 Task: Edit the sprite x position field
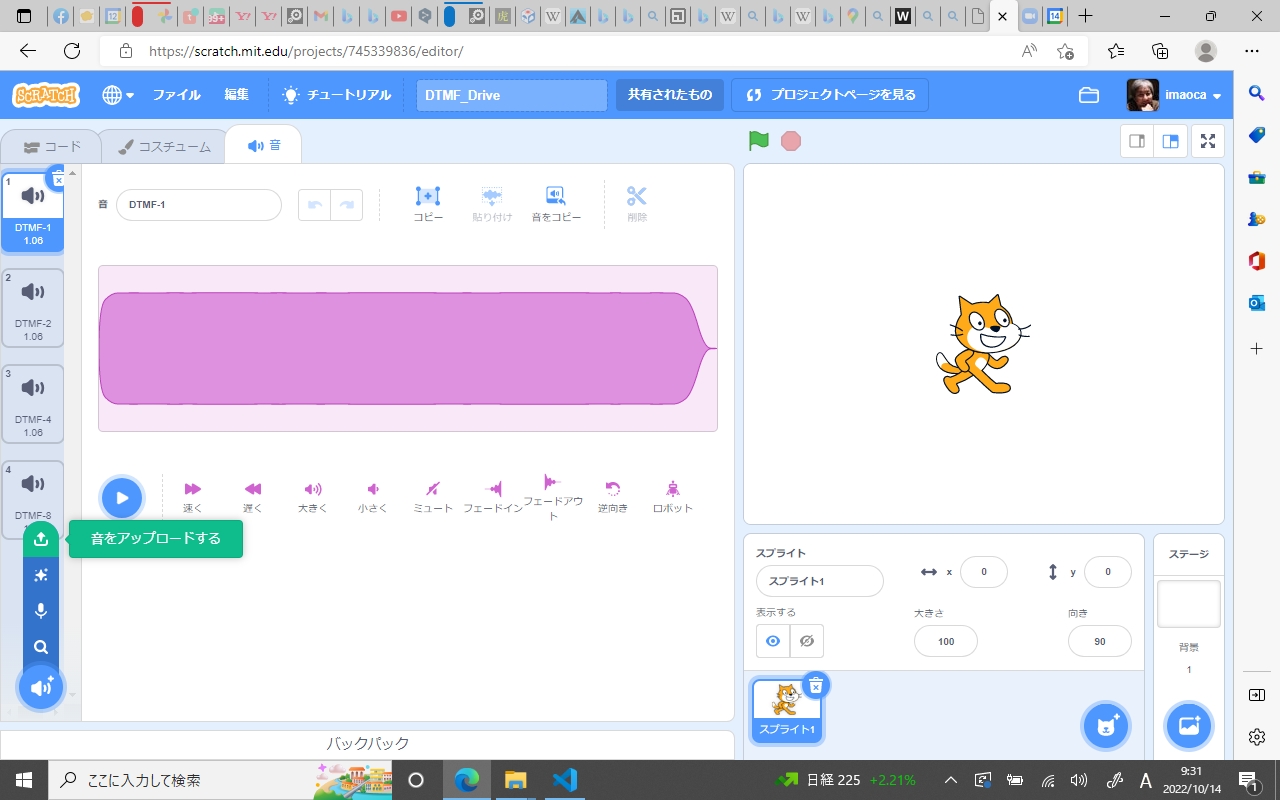[984, 572]
